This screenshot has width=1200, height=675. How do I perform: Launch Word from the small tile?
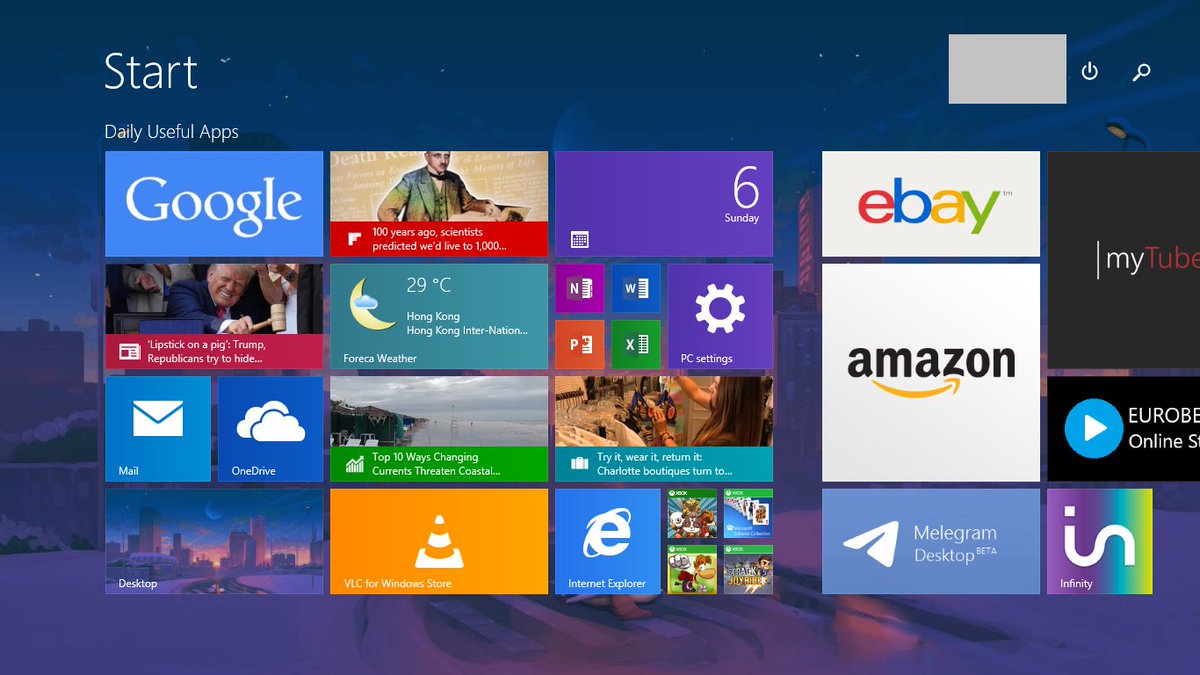coord(636,288)
